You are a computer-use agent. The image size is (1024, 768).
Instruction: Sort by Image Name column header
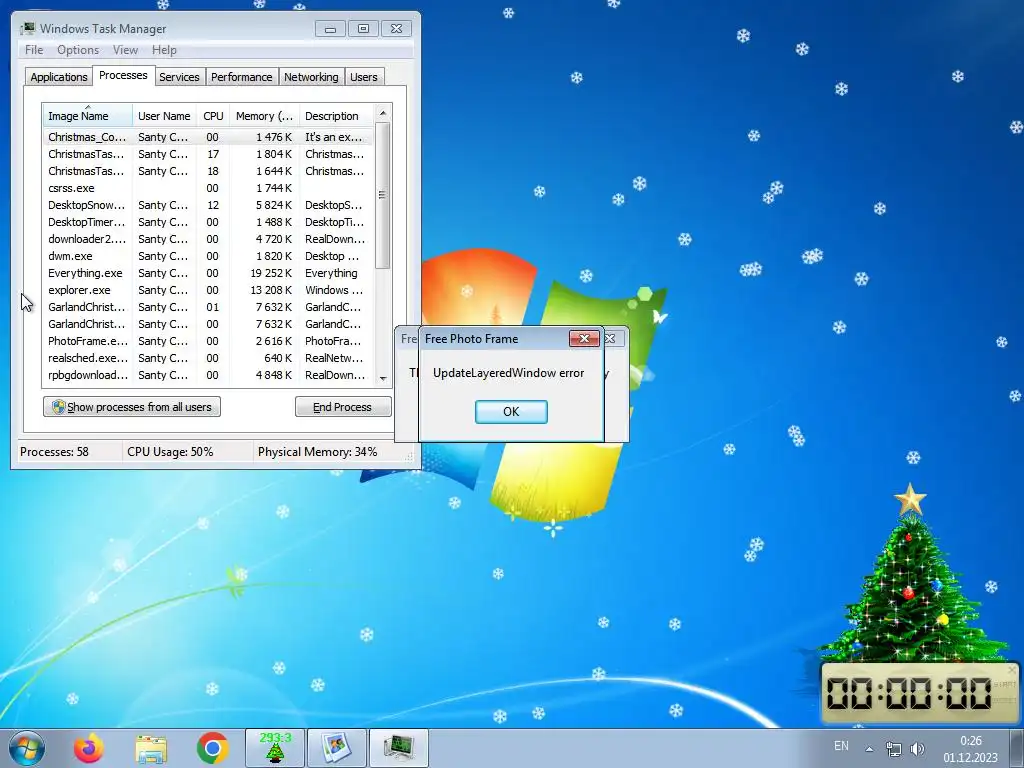(x=88, y=116)
